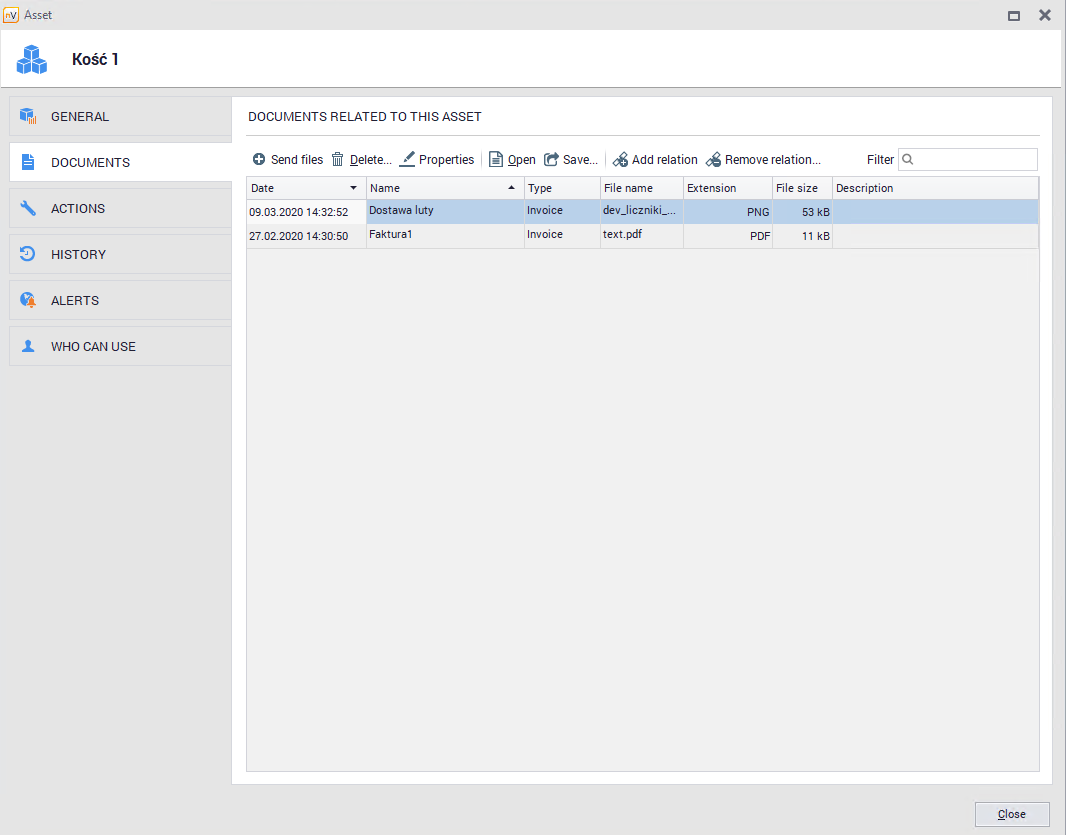Maximize the Asset window
The height and width of the screenshot is (835, 1066).
pos(1014,15)
